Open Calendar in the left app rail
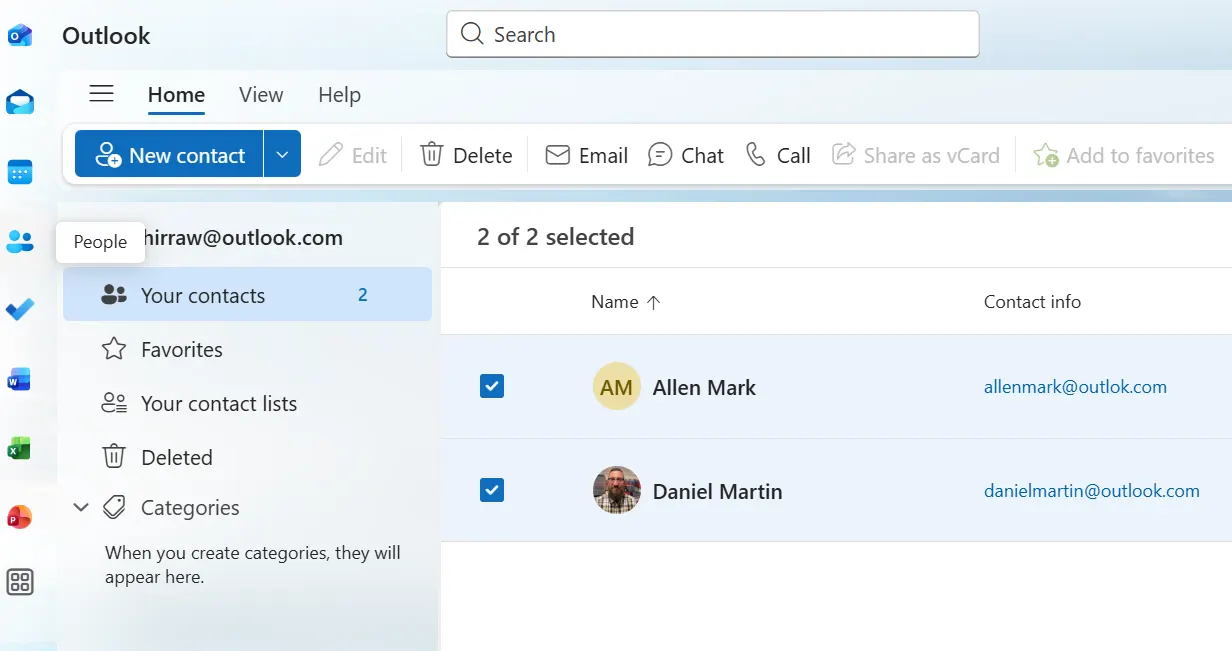The image size is (1232, 651). 20,172
